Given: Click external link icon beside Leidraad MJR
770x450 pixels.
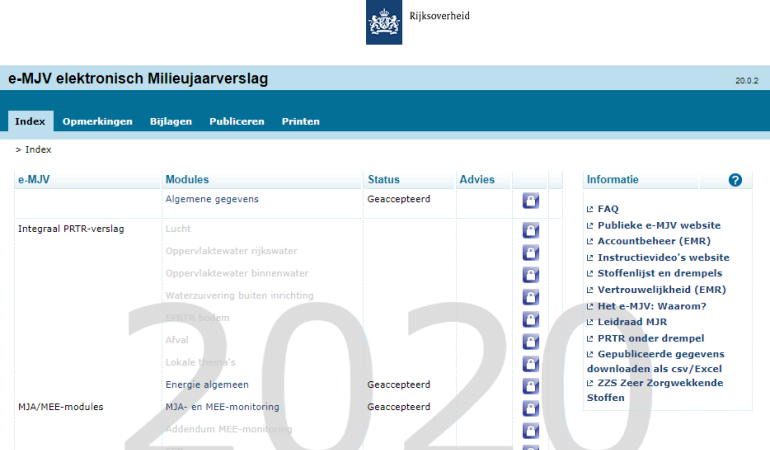Looking at the screenshot, I should (x=590, y=322).
